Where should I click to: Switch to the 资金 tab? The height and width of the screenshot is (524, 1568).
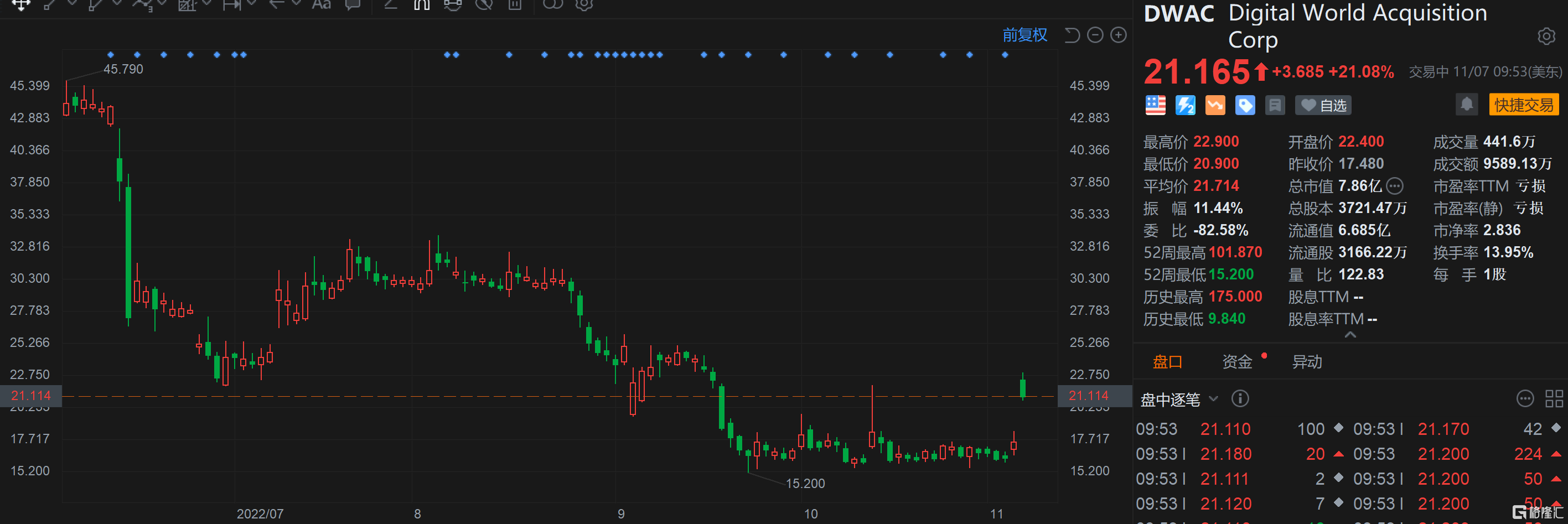pos(1237,362)
